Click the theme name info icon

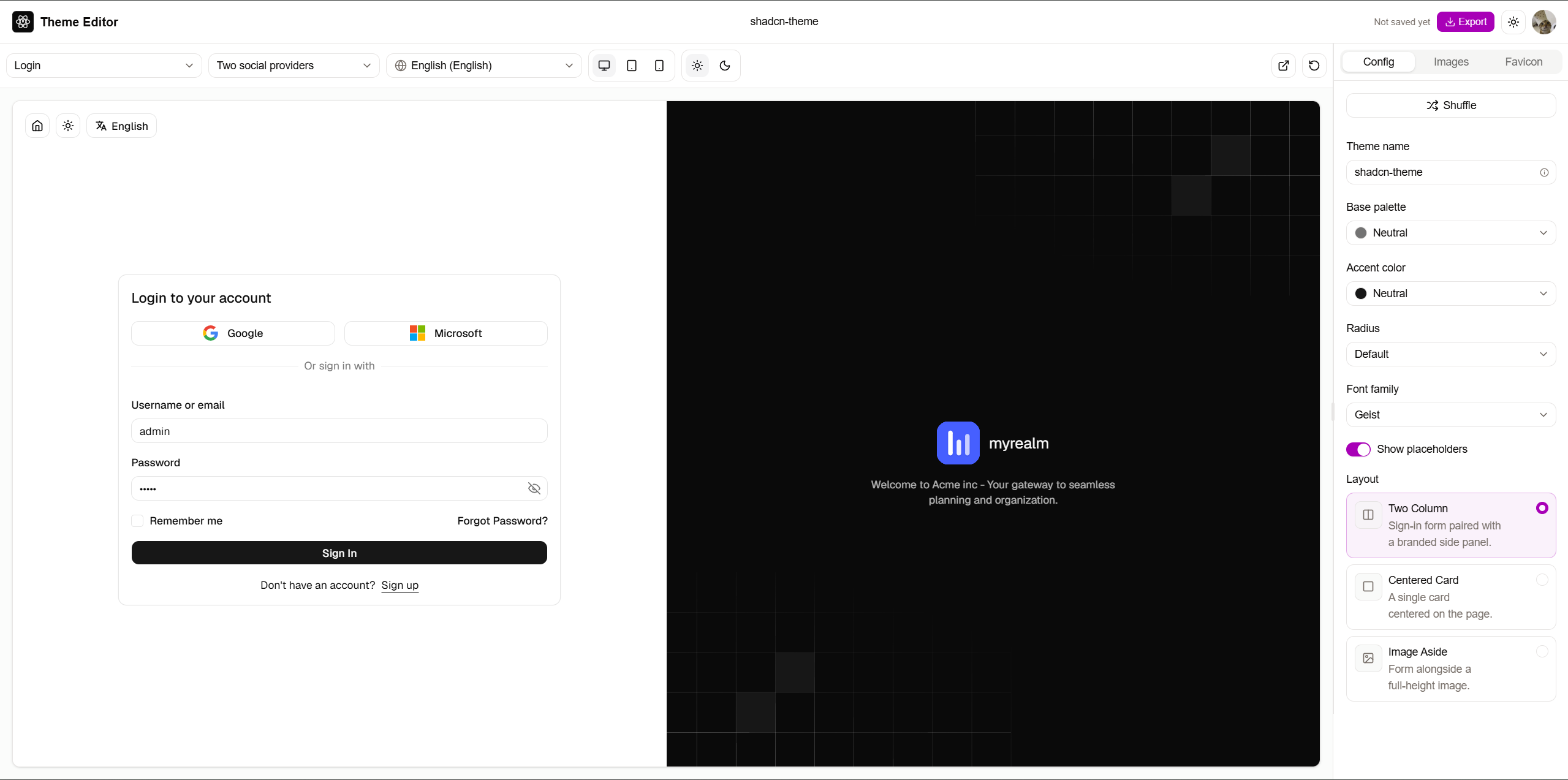tap(1544, 173)
